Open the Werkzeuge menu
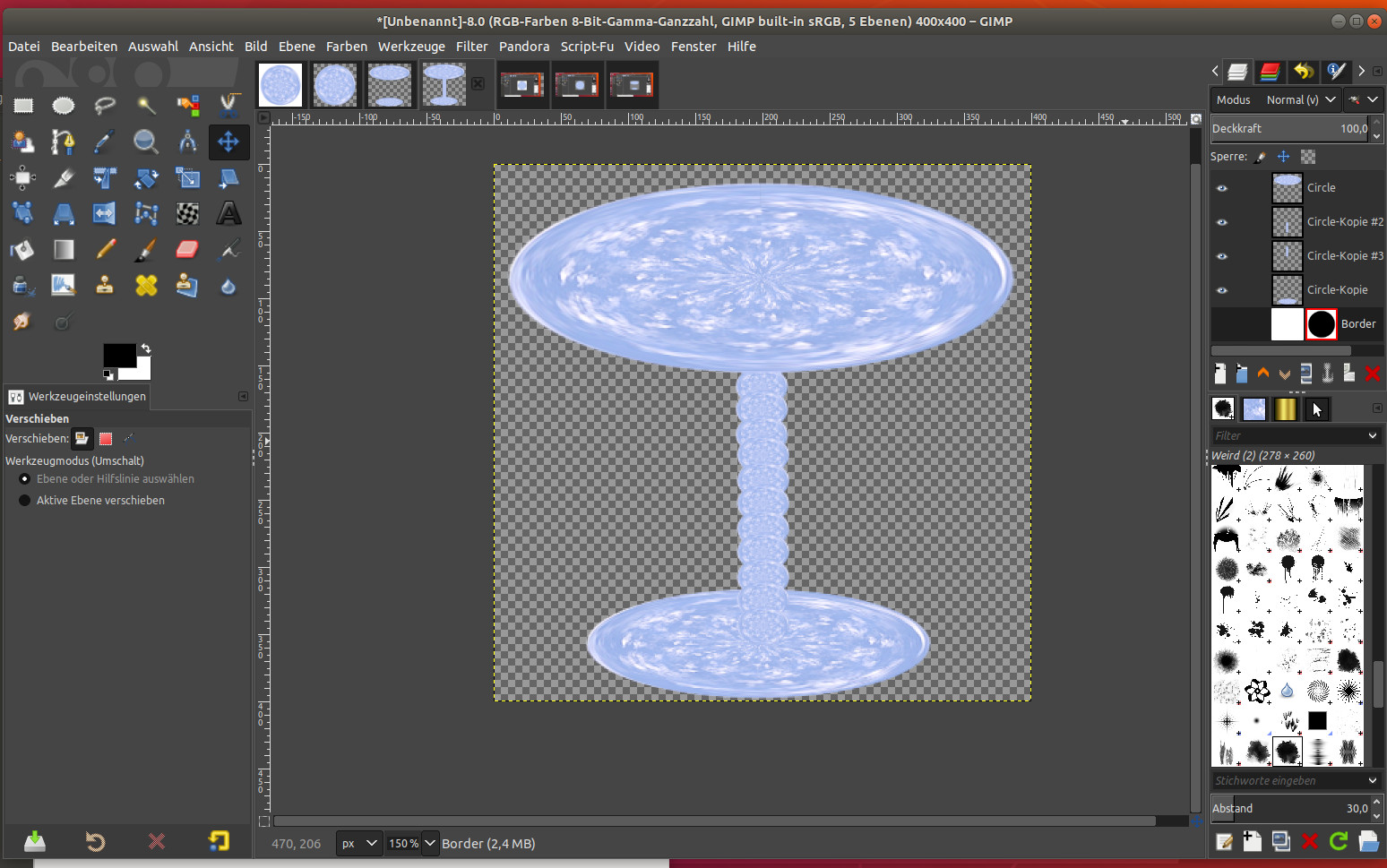The width and height of the screenshot is (1387, 868). [411, 47]
